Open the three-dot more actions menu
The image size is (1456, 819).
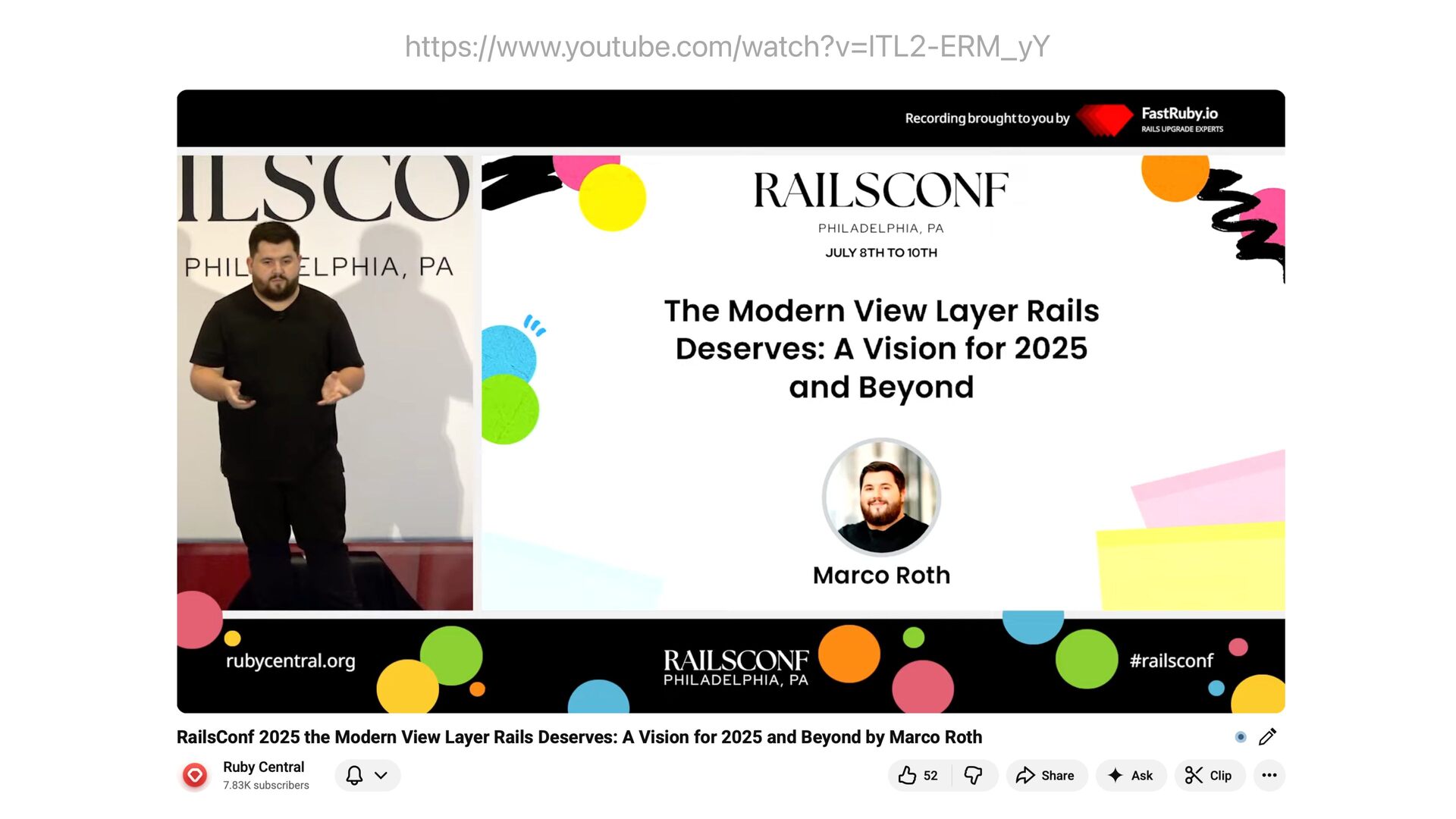1269,775
